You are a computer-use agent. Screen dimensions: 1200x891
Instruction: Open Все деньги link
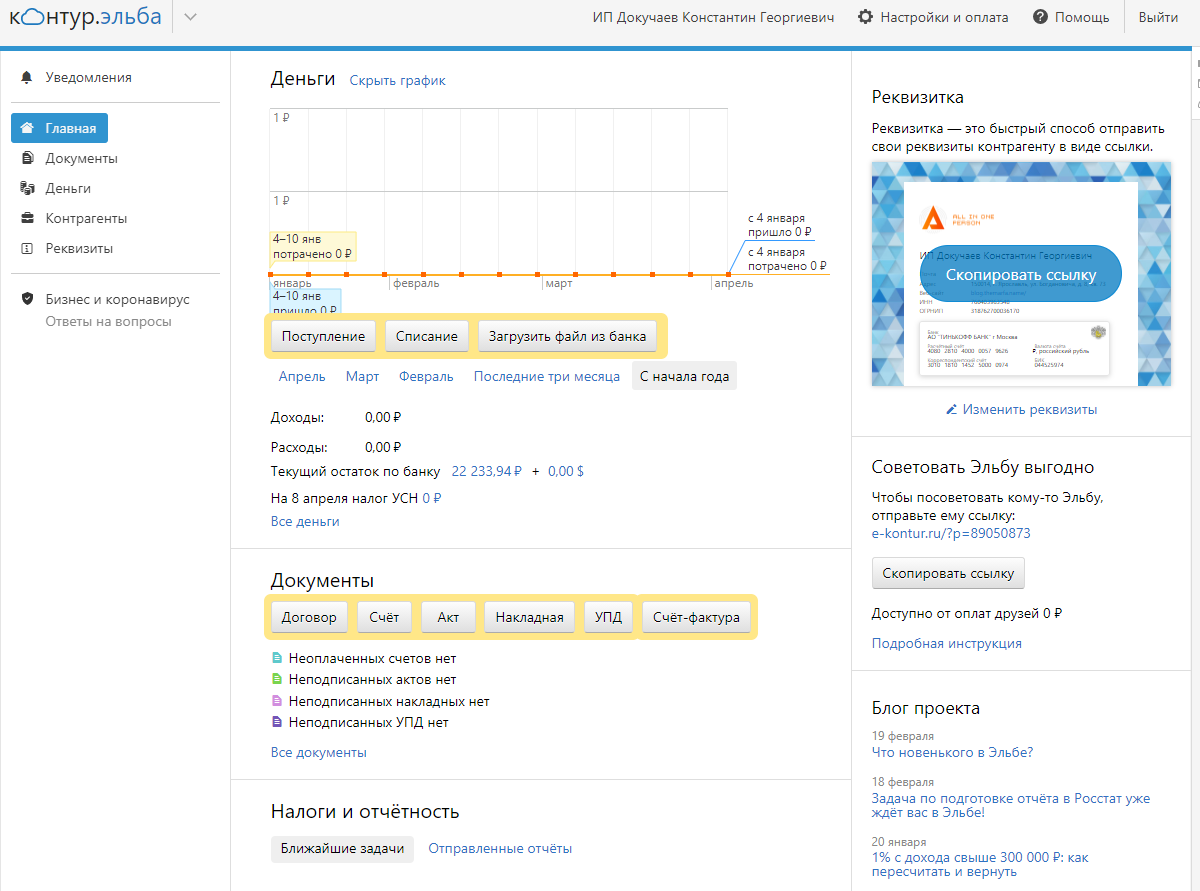click(305, 521)
